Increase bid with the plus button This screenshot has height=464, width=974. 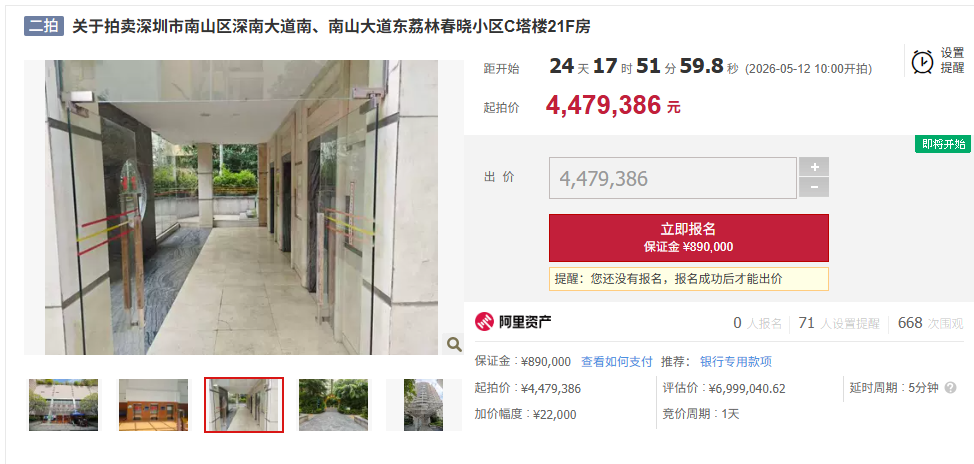(814, 167)
